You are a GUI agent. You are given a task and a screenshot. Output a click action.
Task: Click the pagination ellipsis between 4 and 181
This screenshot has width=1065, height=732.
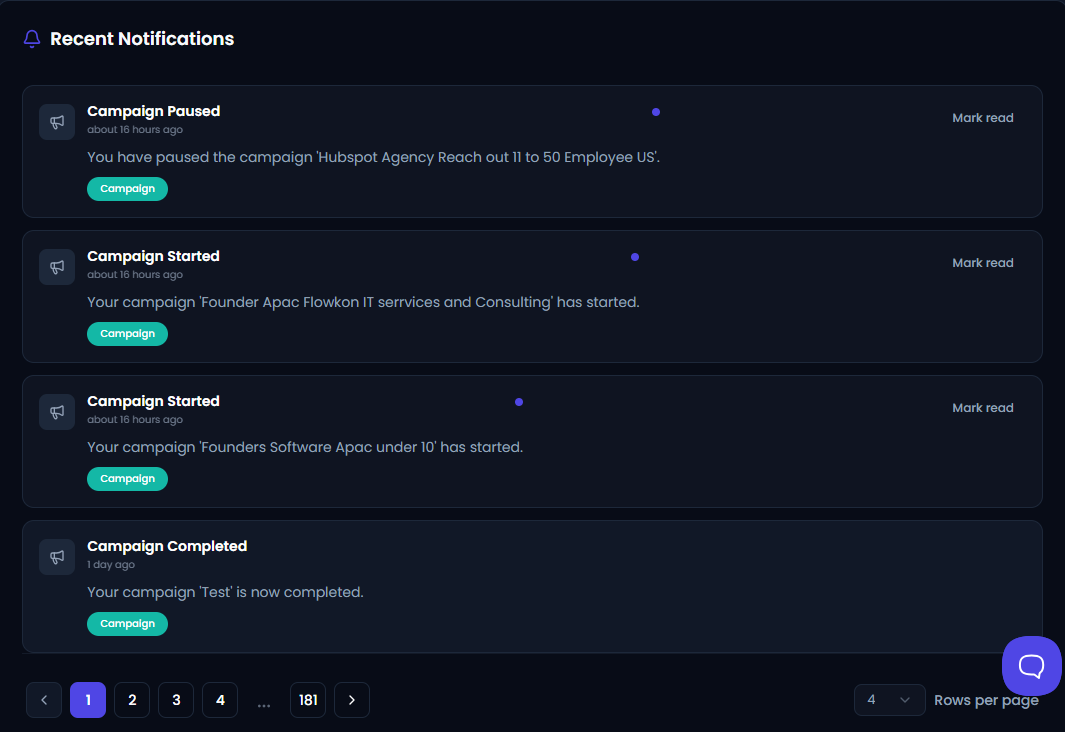[264, 703]
